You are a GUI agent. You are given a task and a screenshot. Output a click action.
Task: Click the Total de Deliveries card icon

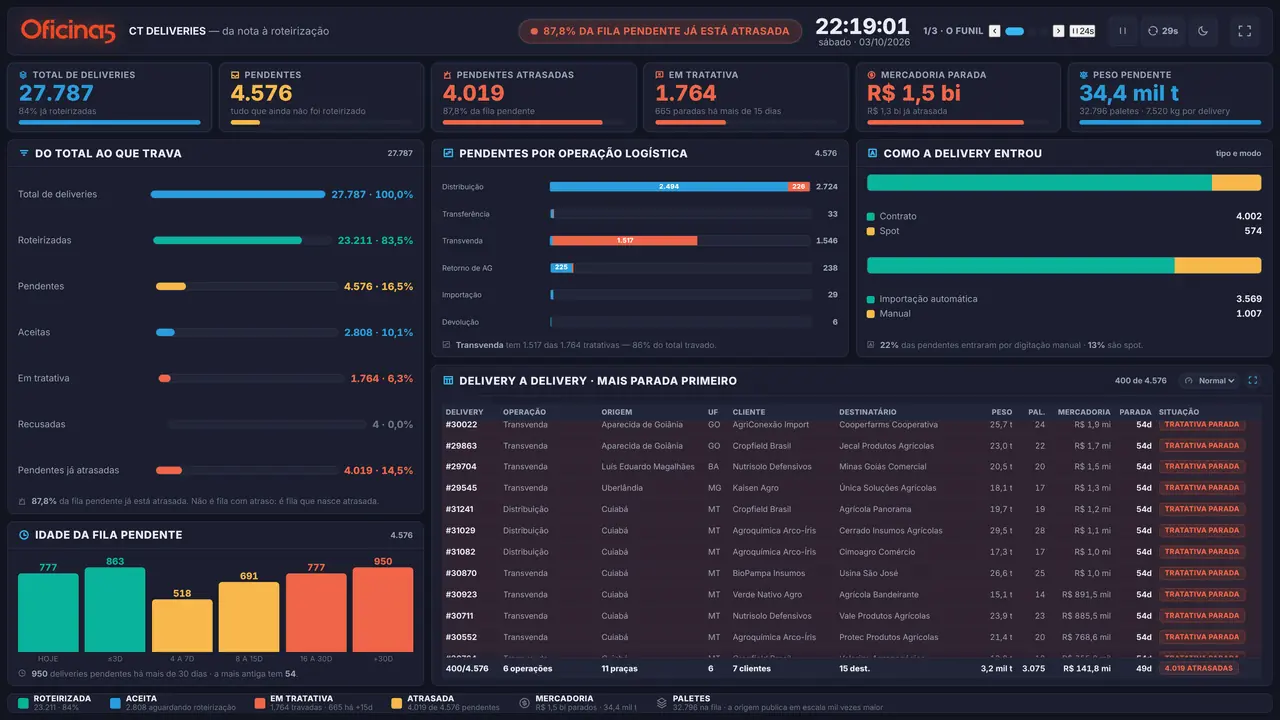[24, 75]
